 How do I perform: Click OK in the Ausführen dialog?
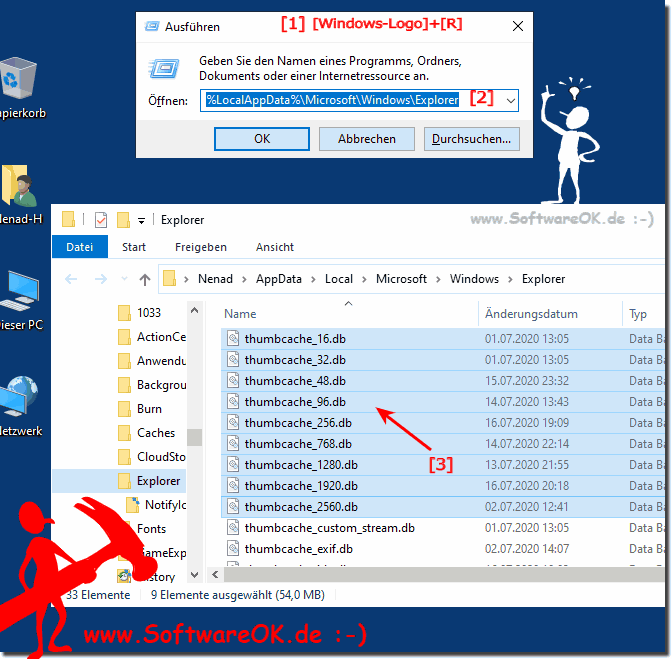click(262, 139)
